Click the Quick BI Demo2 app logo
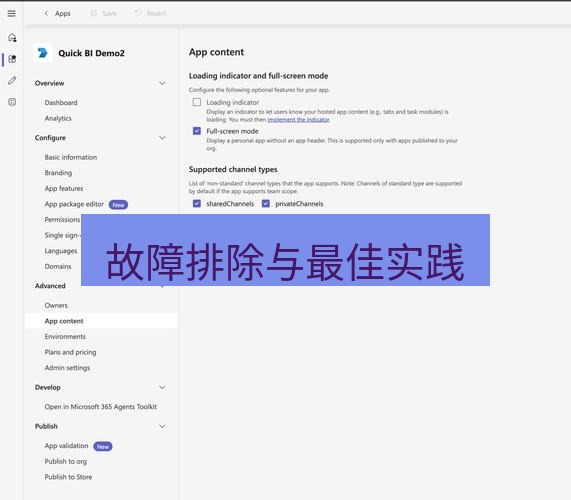571x500 pixels. coord(43,53)
